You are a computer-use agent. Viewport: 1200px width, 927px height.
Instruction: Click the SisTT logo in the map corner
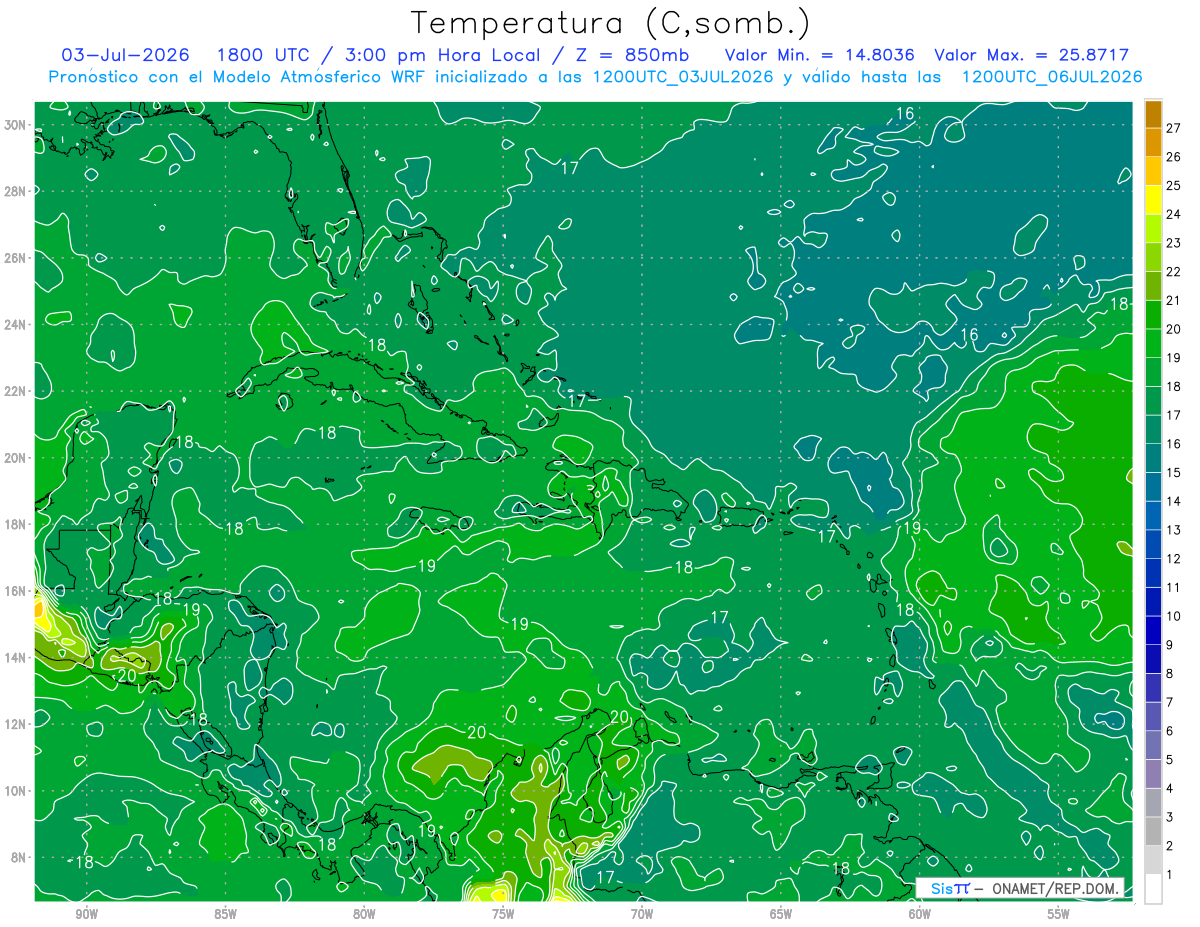click(950, 888)
